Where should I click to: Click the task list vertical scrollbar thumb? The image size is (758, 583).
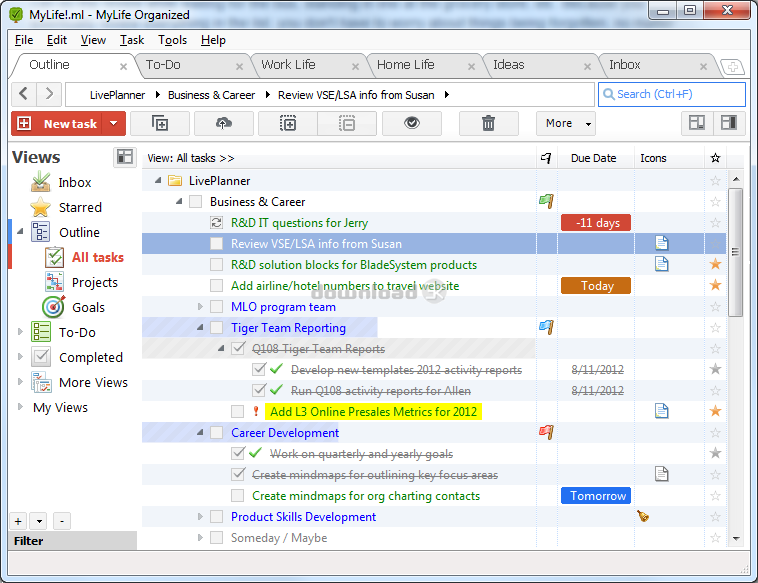pyautogui.click(x=735, y=252)
